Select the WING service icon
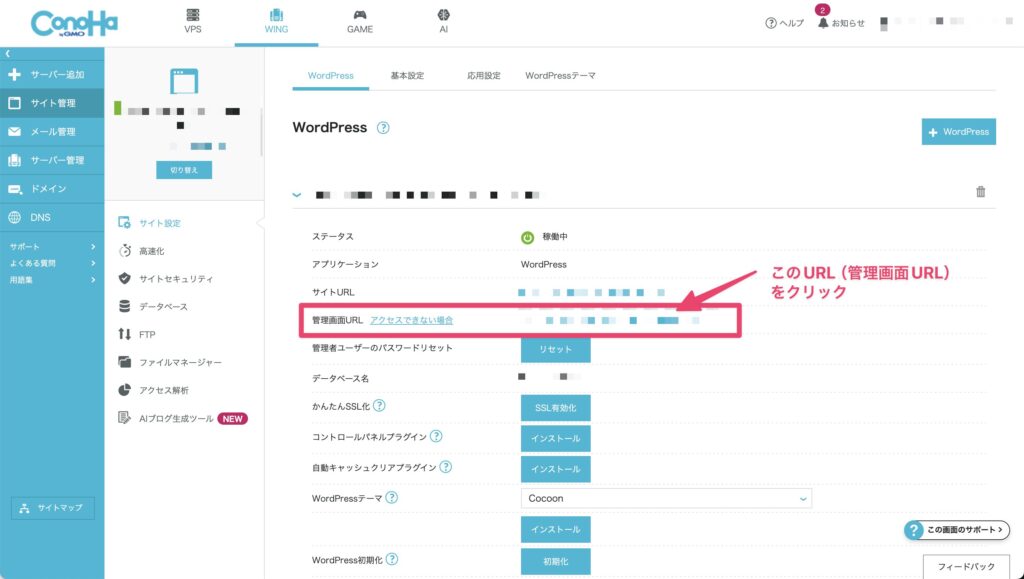The height and width of the screenshot is (579, 1024). point(276,15)
